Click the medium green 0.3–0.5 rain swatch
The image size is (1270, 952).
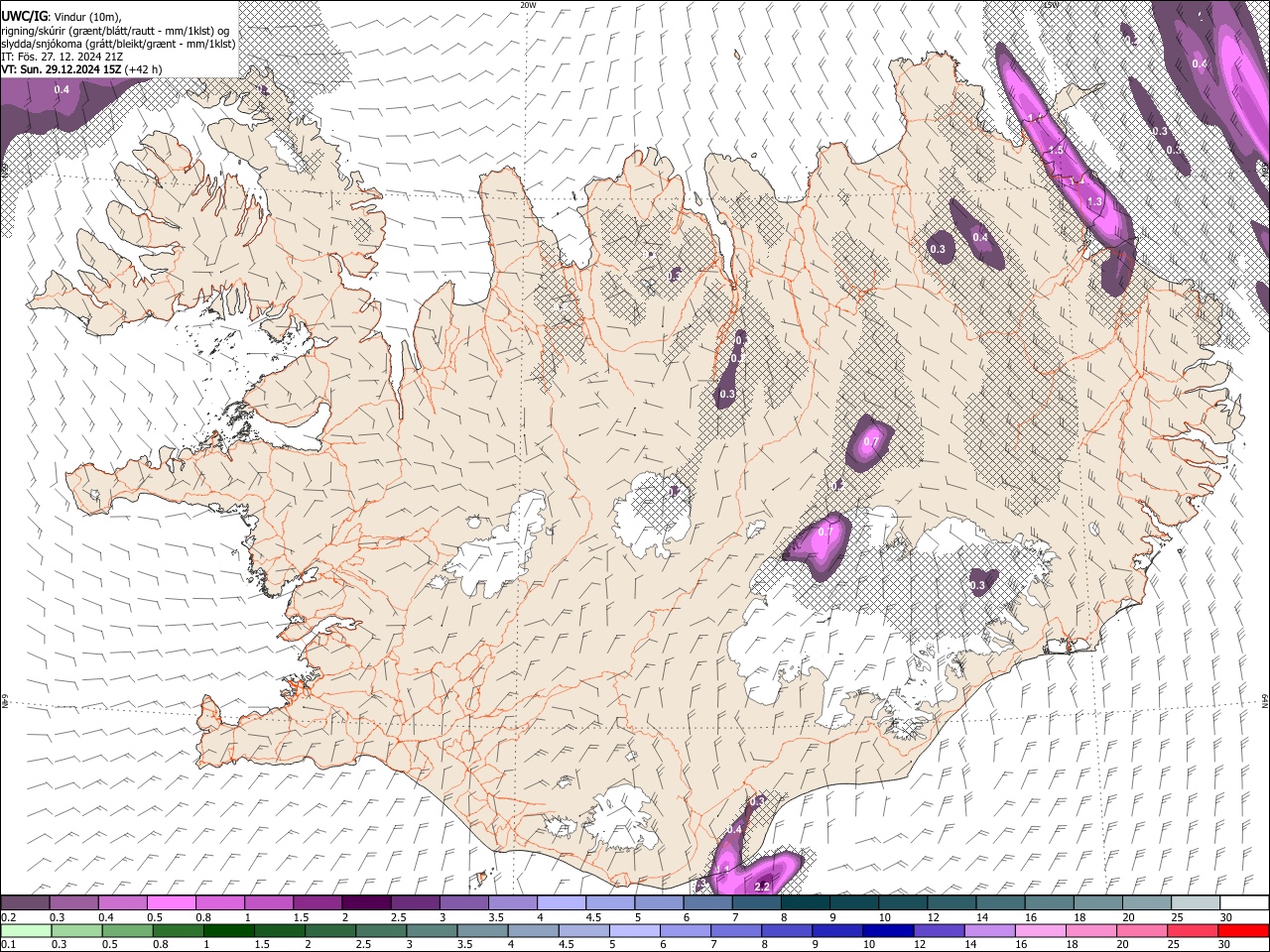click(76, 930)
